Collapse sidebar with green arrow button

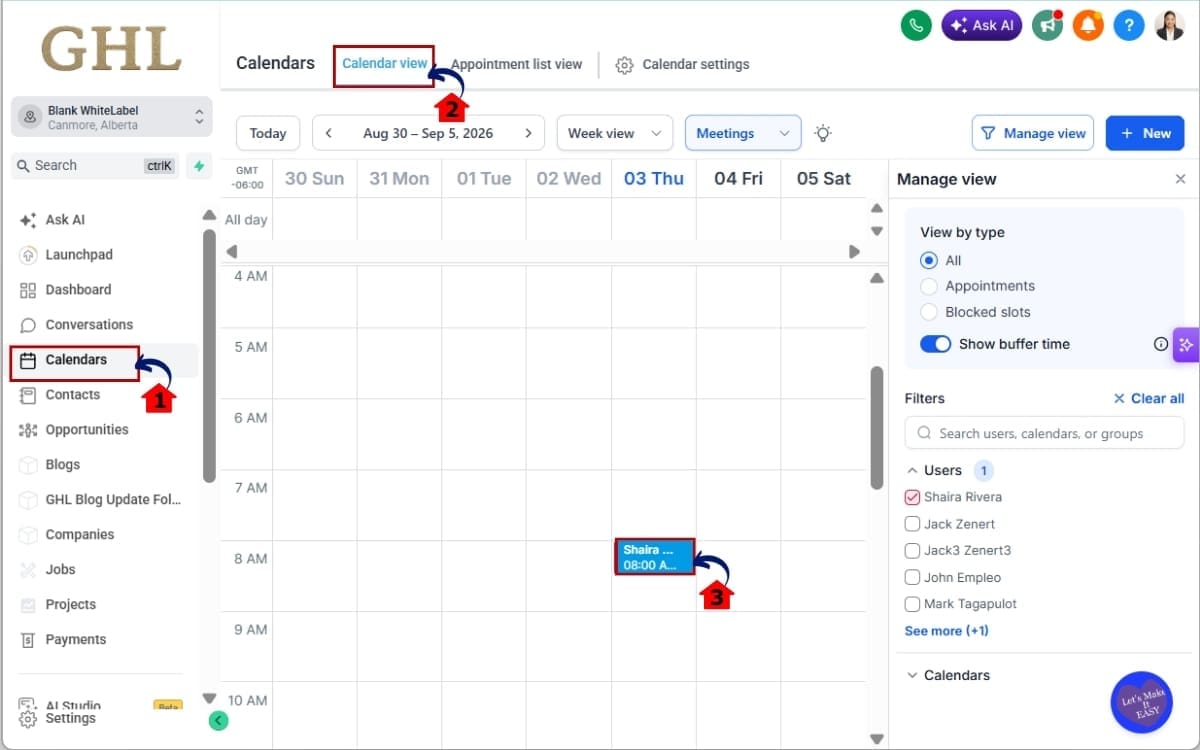219,720
